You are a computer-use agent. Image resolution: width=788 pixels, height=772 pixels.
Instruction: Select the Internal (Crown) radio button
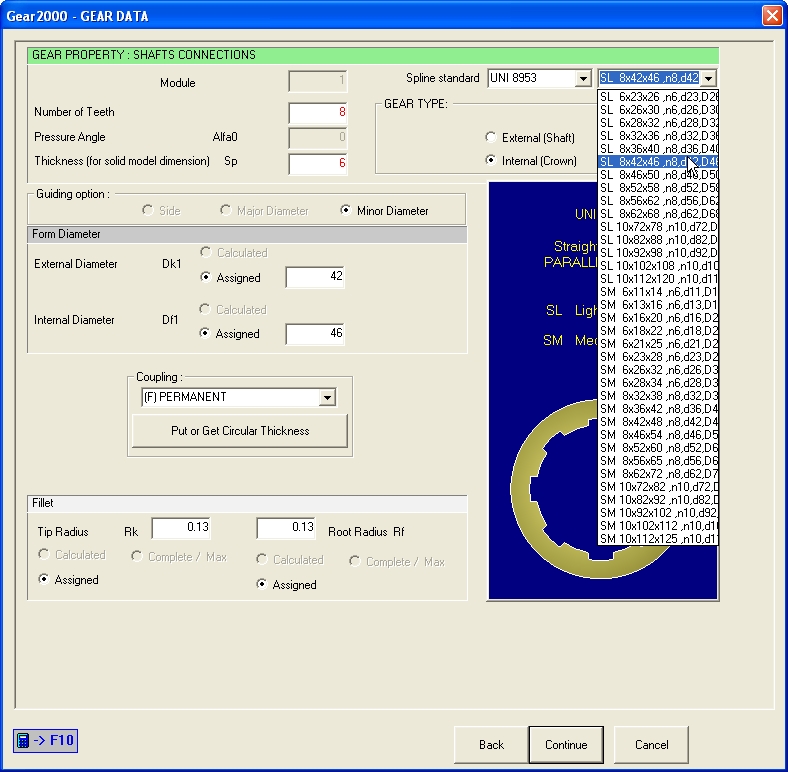click(531, 161)
